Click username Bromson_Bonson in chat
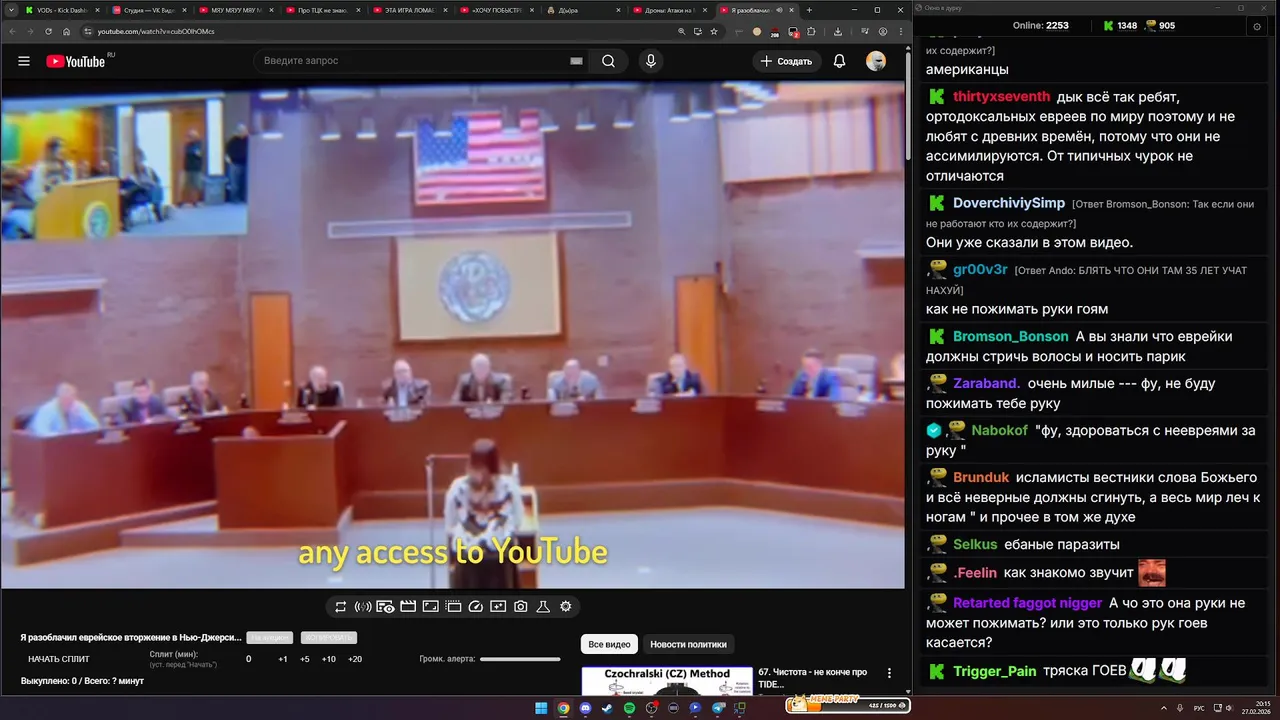Viewport: 1280px width, 720px height. (x=1010, y=336)
